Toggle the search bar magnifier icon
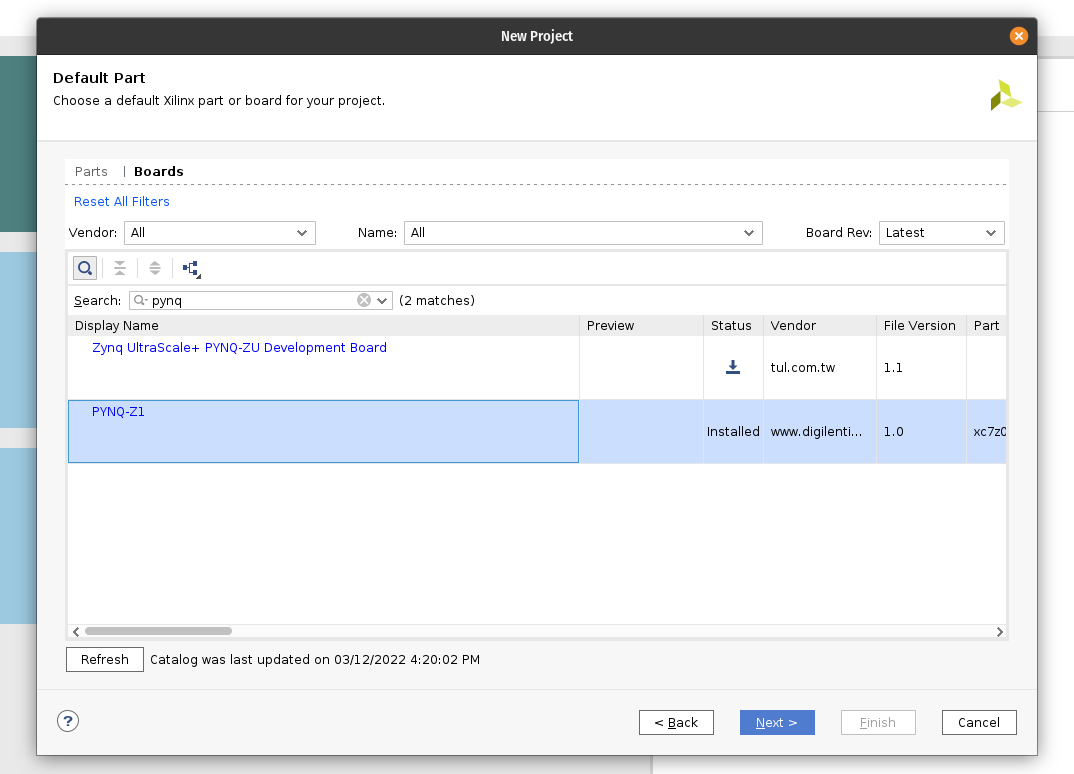This screenshot has width=1074, height=774. click(85, 268)
